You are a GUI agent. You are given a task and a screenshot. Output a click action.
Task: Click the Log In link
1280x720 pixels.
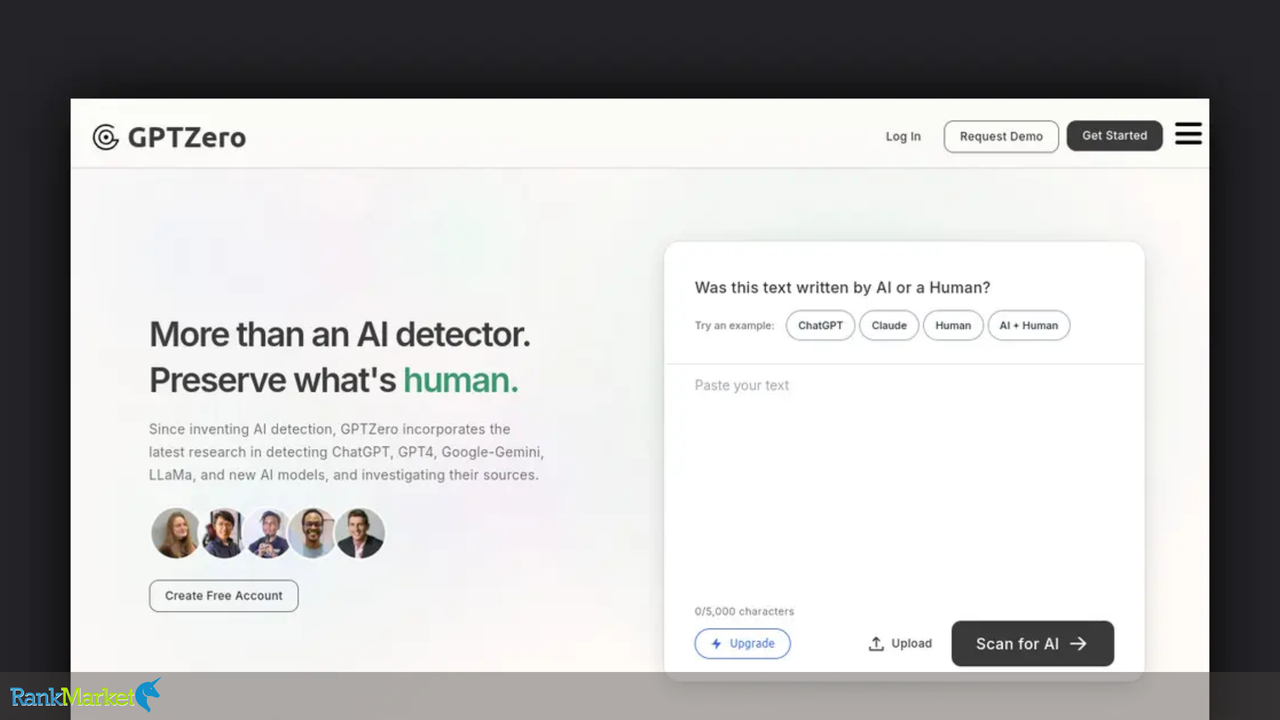(x=903, y=137)
